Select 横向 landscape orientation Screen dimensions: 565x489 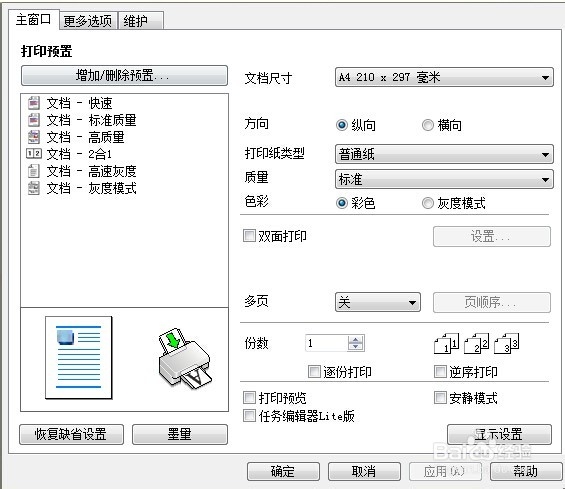click(x=428, y=125)
